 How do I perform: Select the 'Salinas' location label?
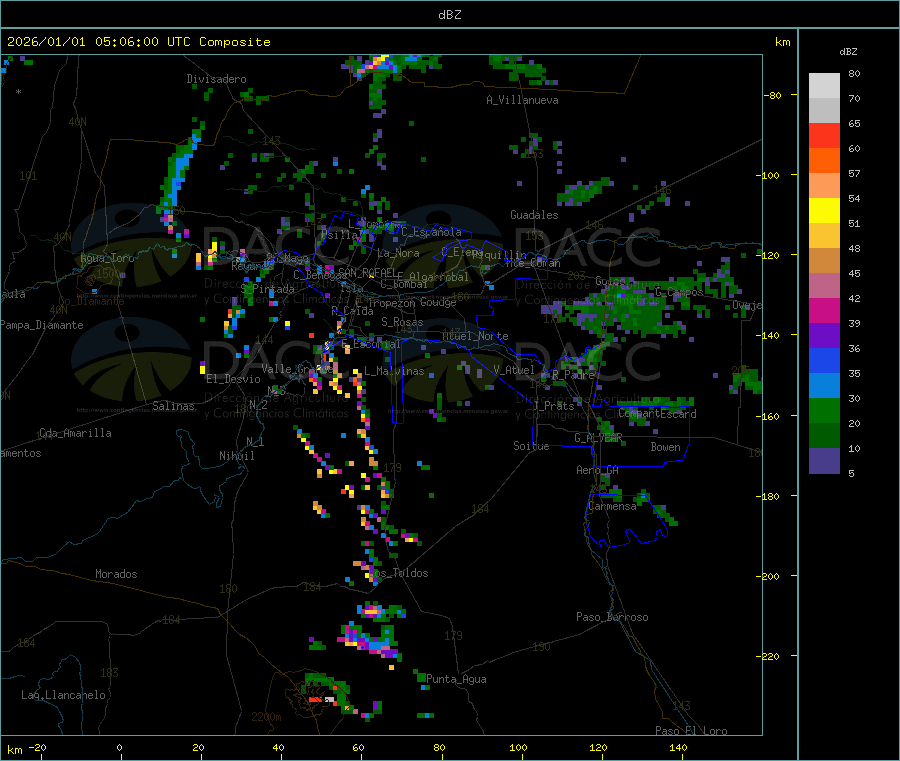[173, 406]
